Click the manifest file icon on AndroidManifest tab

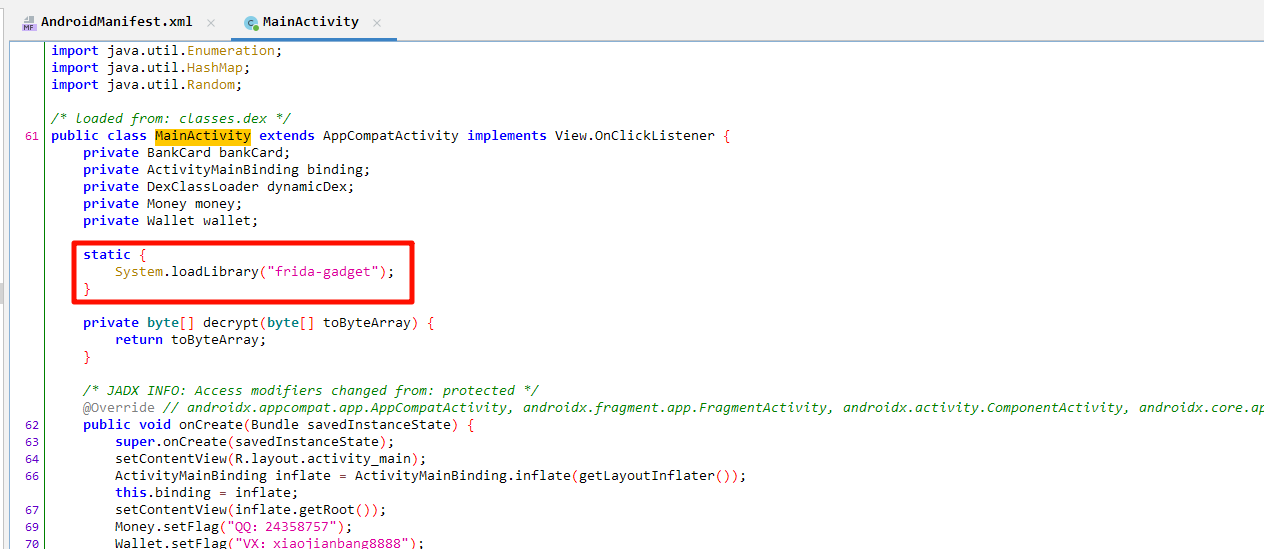tap(29, 22)
